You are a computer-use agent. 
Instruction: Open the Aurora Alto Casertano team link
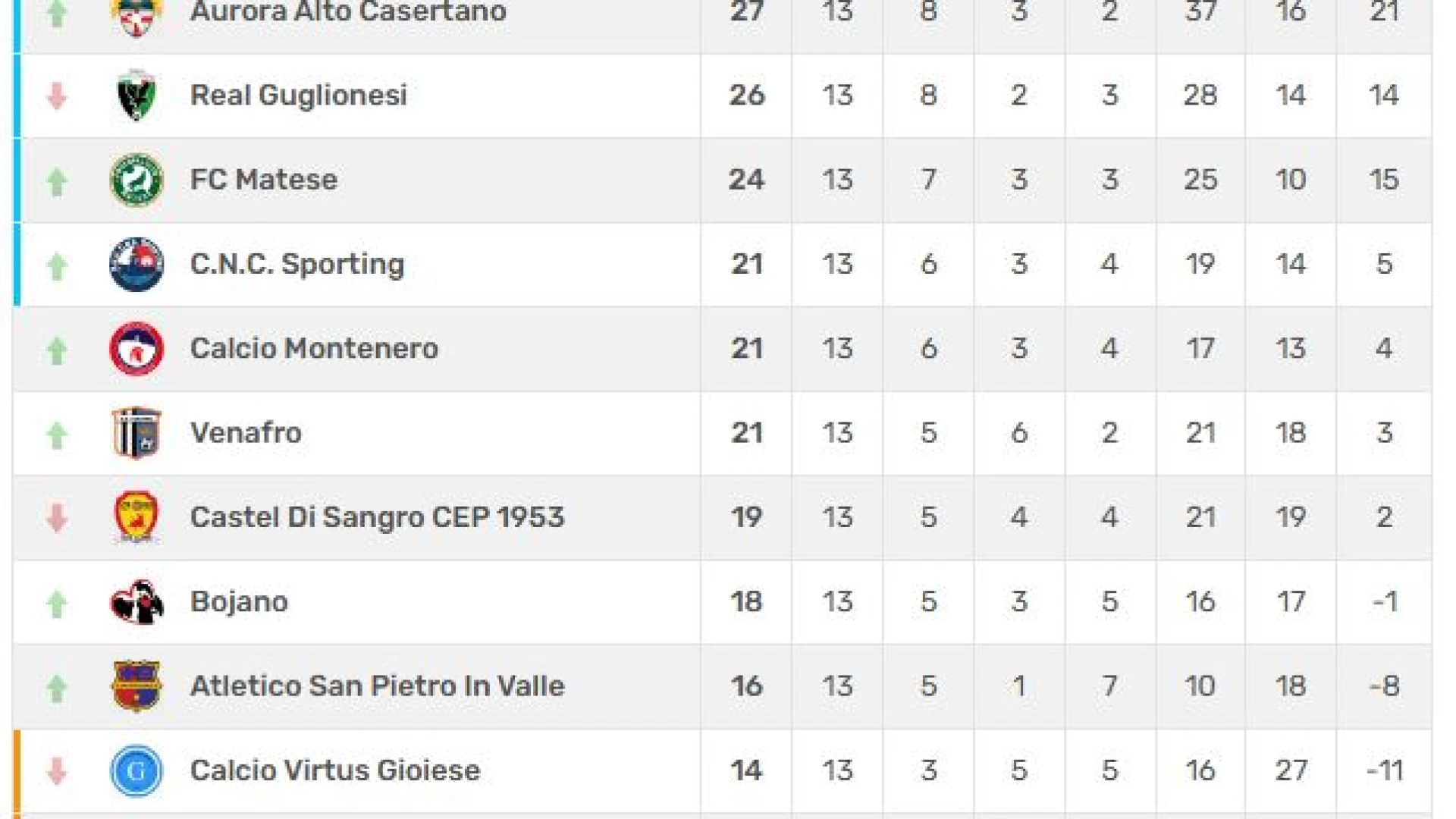[348, 11]
